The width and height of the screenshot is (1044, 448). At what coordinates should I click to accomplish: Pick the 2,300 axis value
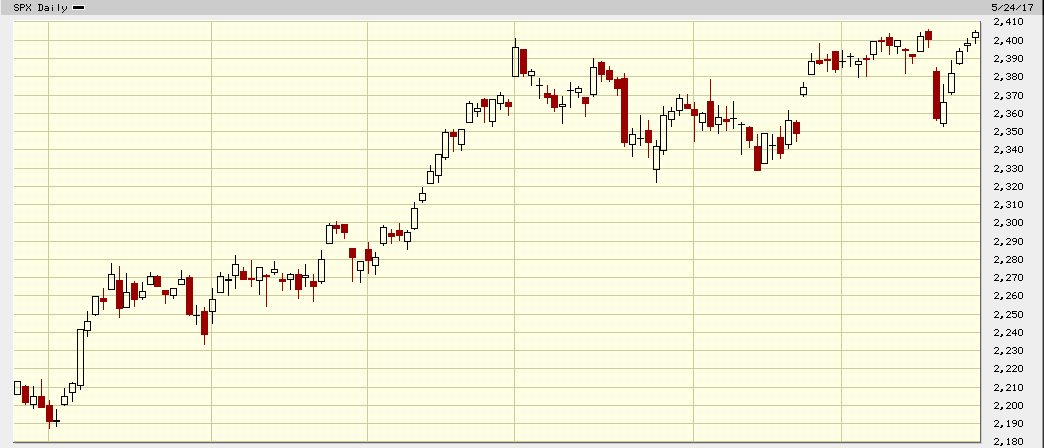point(1008,223)
